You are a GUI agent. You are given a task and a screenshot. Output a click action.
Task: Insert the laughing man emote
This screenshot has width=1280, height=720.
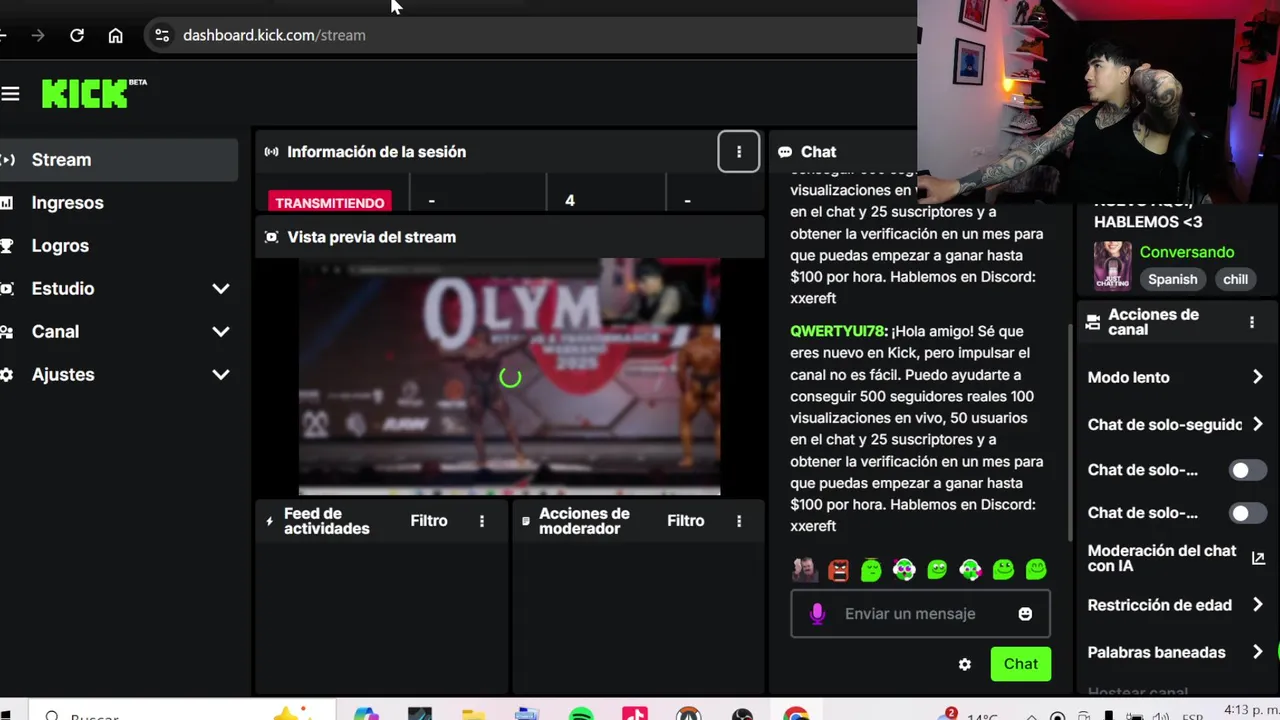(x=805, y=570)
